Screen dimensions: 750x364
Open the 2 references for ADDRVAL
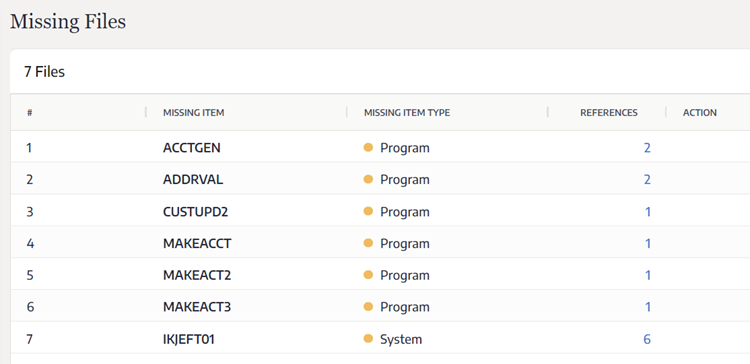tap(647, 180)
